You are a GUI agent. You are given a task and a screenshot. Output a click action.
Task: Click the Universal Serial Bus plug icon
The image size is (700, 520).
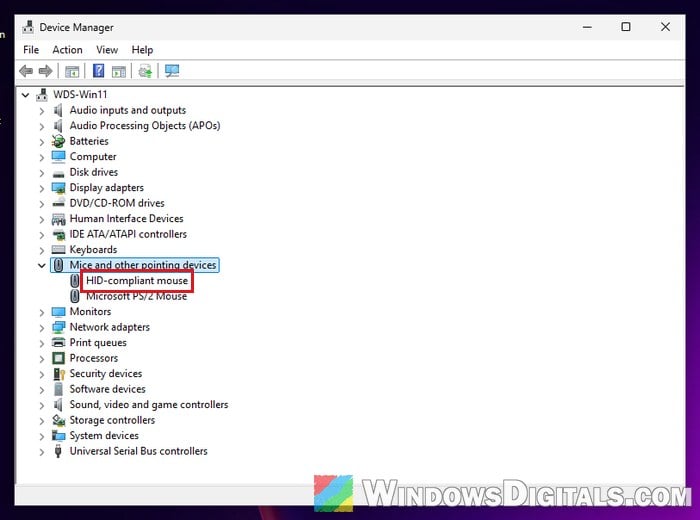[58, 451]
